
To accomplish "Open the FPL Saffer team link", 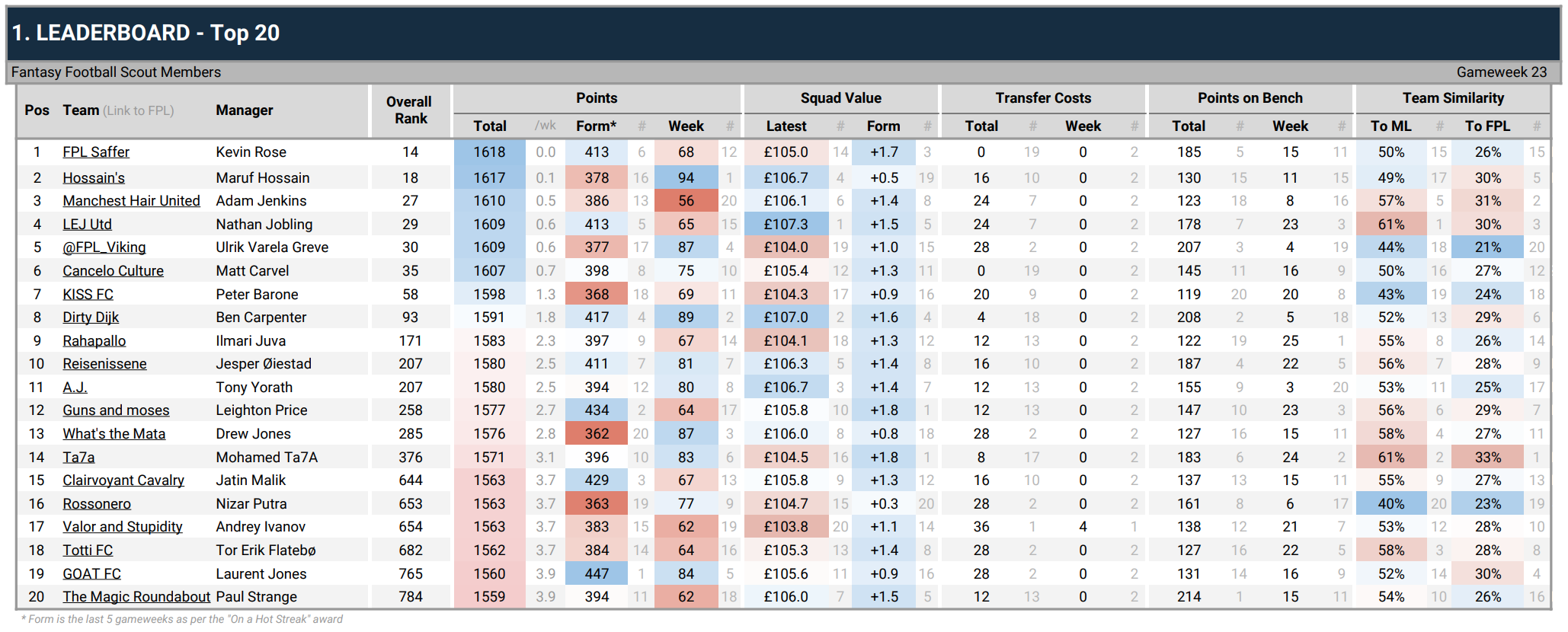I will [96, 152].
